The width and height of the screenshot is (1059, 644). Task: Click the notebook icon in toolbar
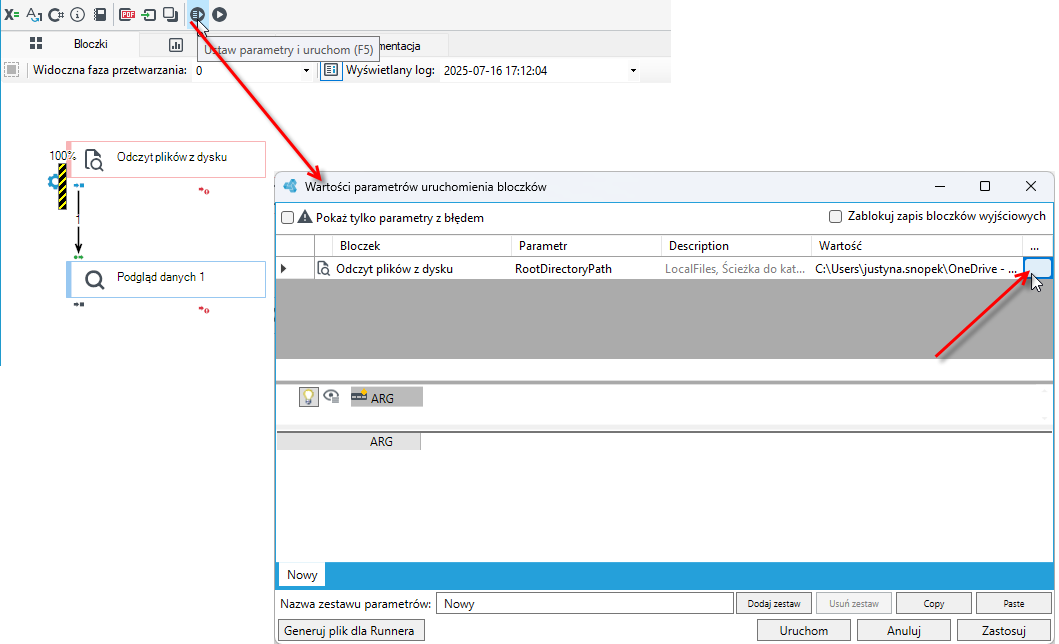(99, 14)
